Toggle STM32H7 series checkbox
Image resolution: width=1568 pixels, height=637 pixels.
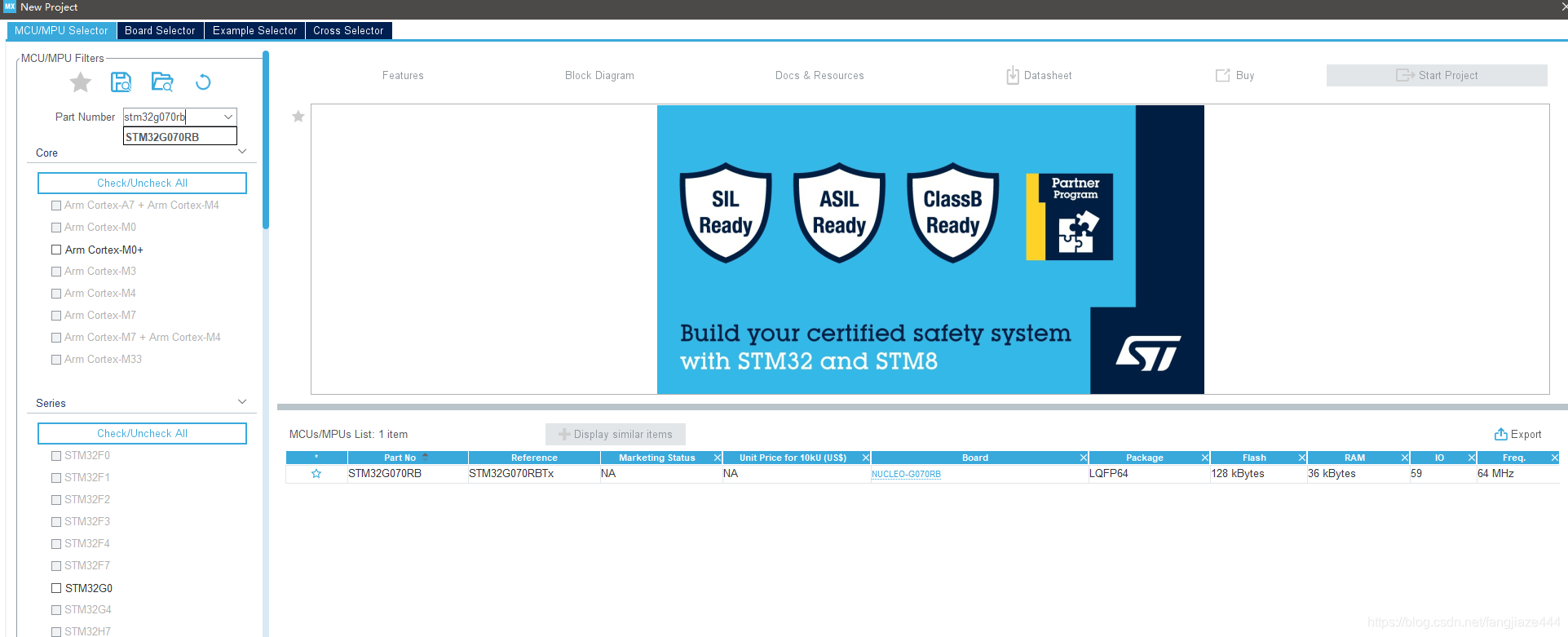coord(56,632)
